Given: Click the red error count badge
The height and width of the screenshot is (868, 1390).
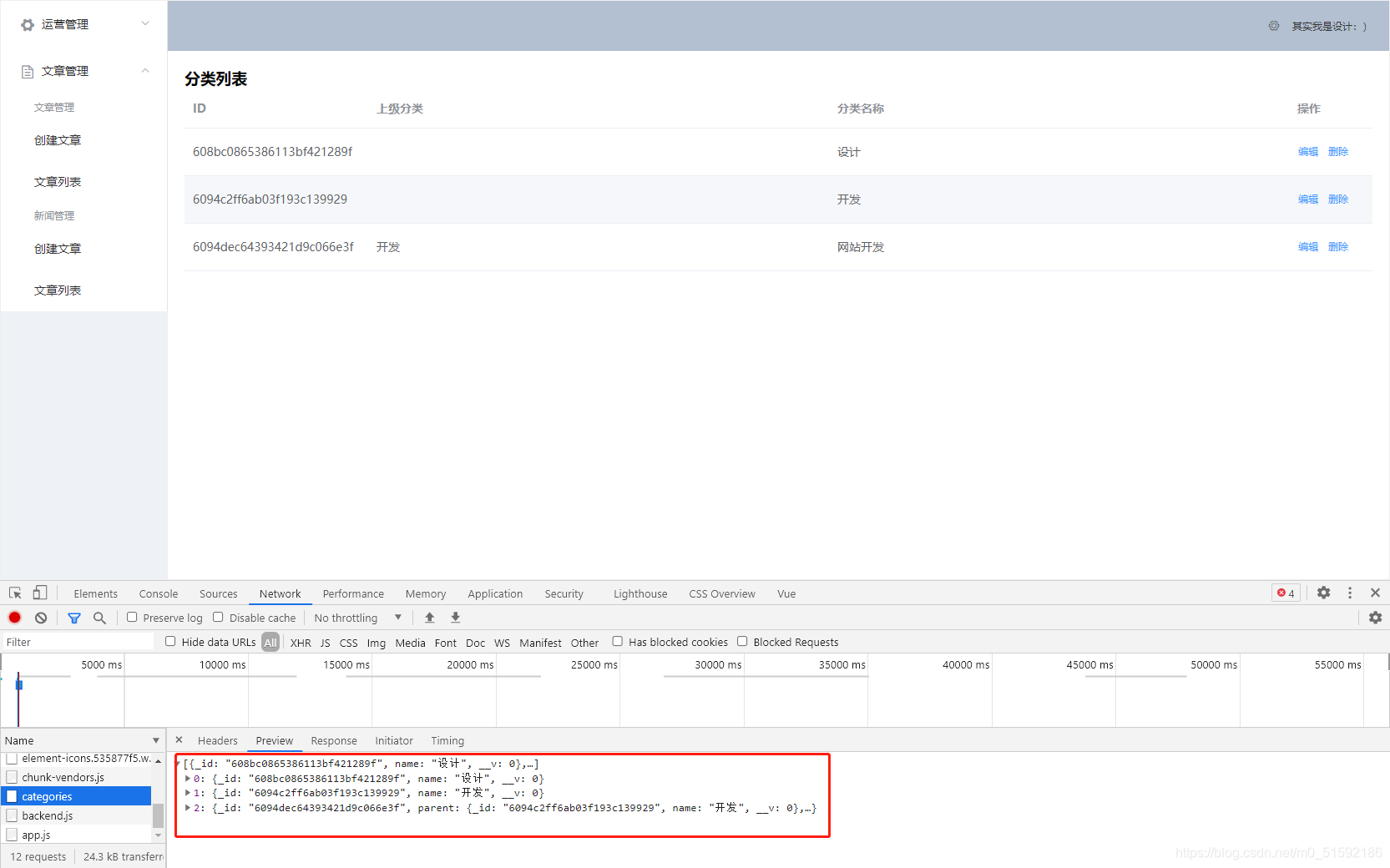Looking at the screenshot, I should tap(1286, 593).
